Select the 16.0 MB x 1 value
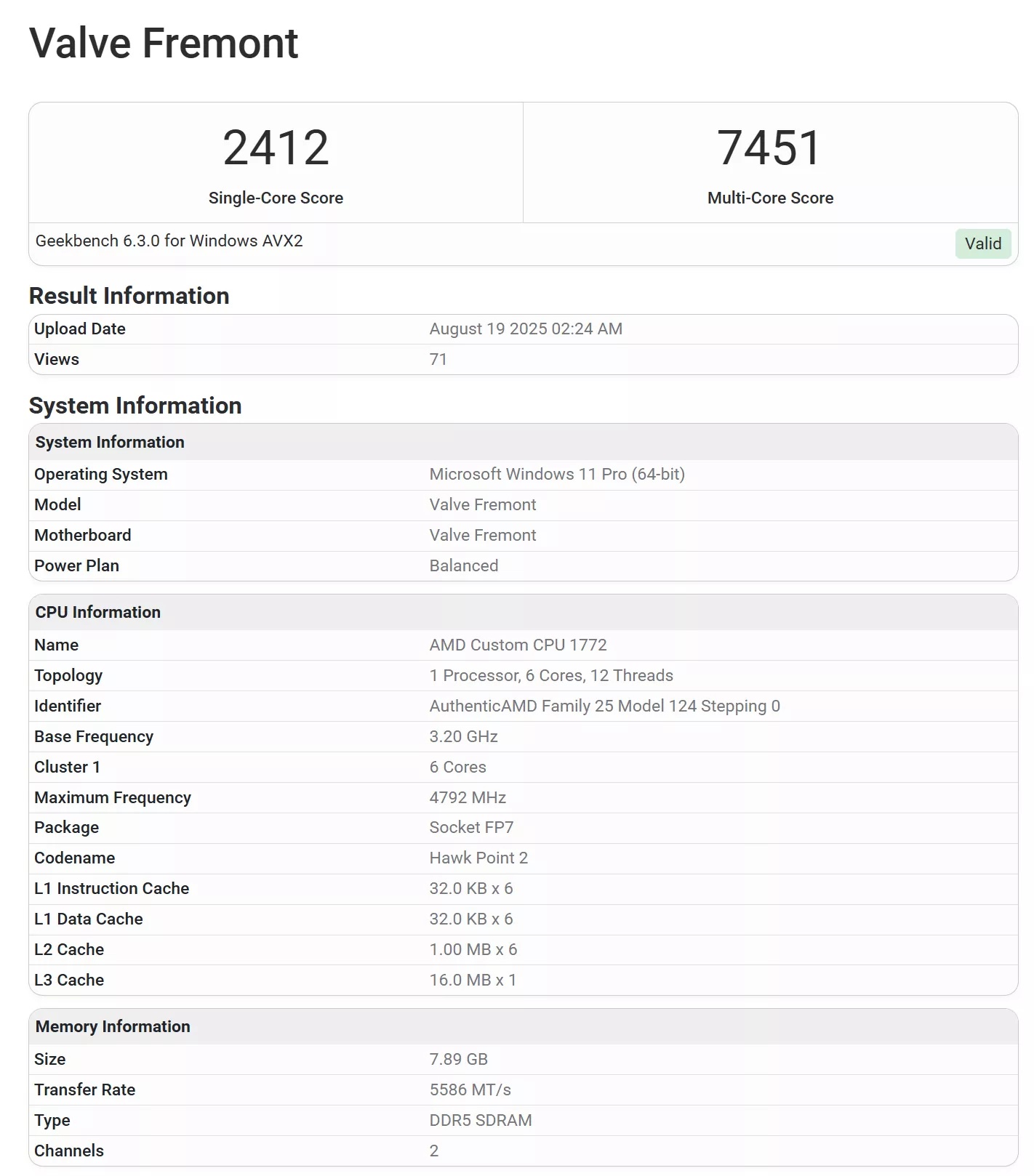The height and width of the screenshot is (1176, 1034). [473, 980]
